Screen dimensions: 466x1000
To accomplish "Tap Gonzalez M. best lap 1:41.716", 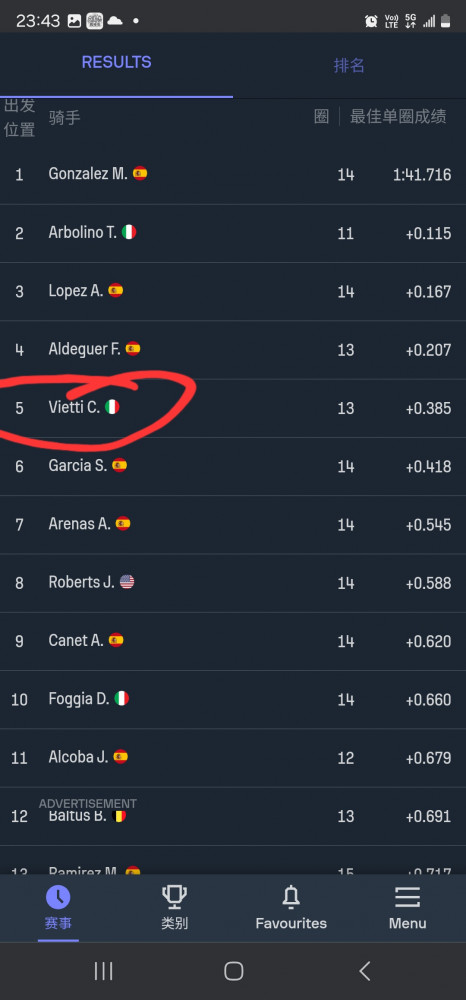I will (422, 175).
